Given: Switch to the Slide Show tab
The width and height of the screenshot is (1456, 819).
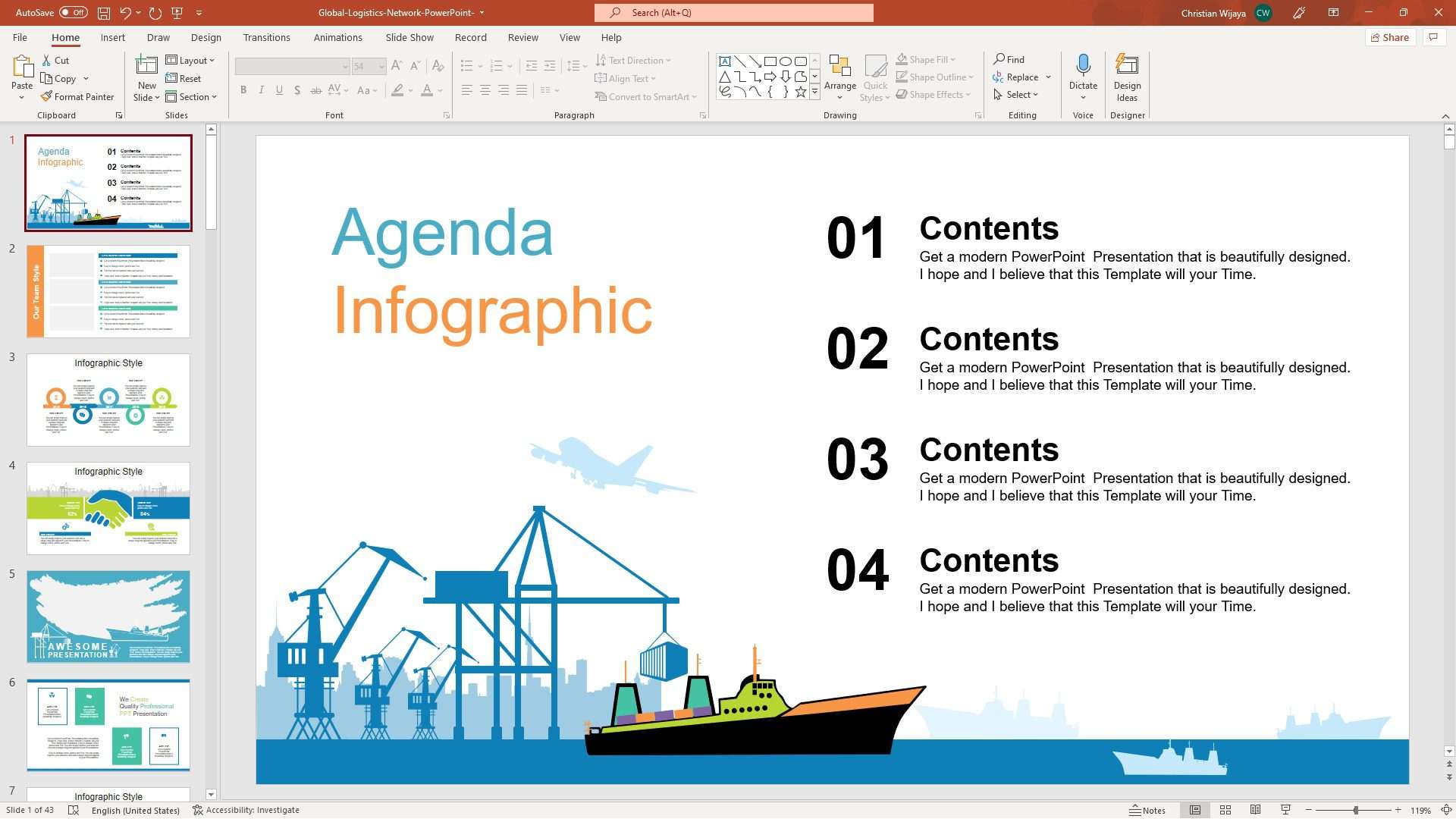Looking at the screenshot, I should (x=409, y=37).
